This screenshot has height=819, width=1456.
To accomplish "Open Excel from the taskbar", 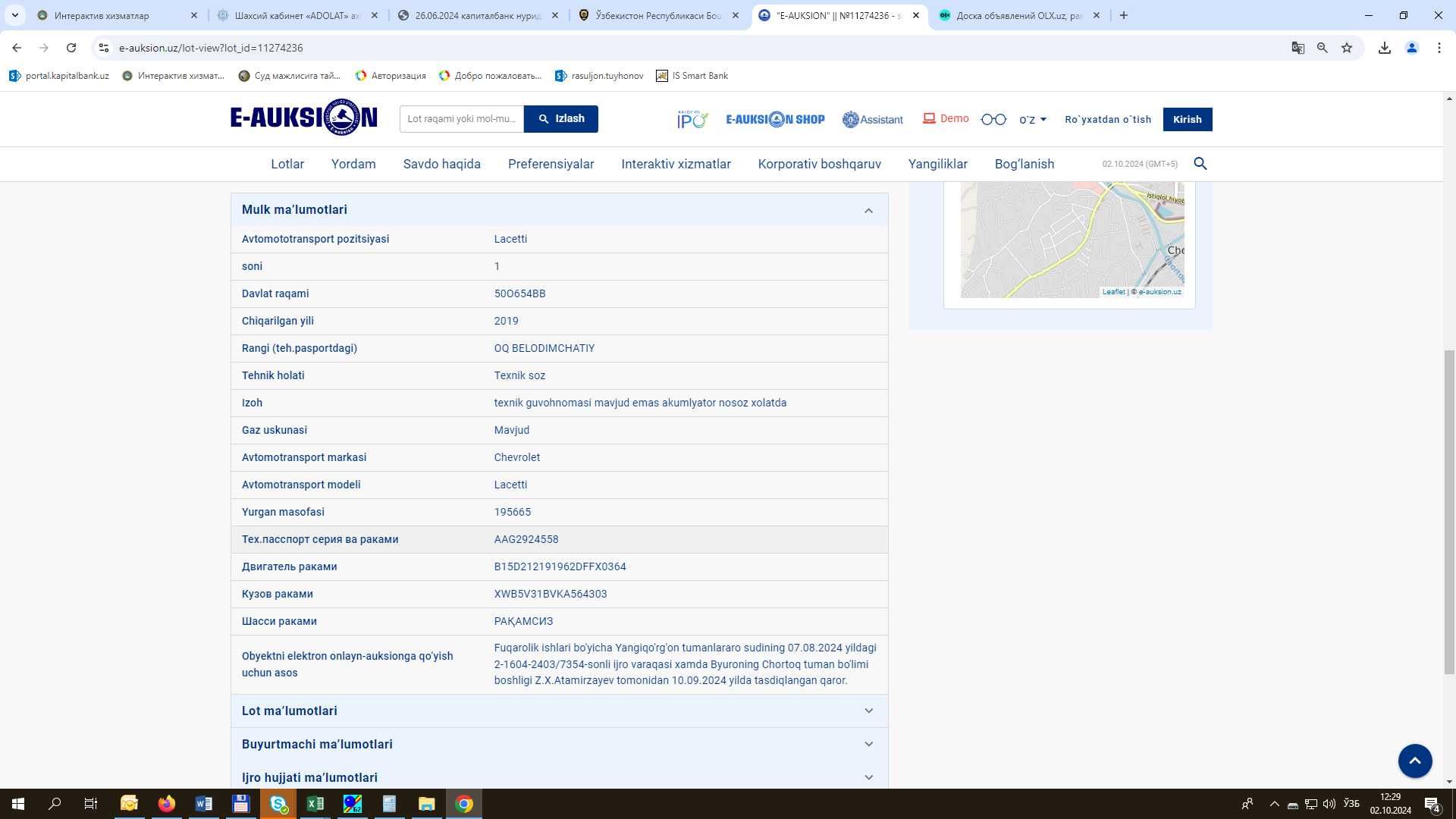I will pos(315,804).
